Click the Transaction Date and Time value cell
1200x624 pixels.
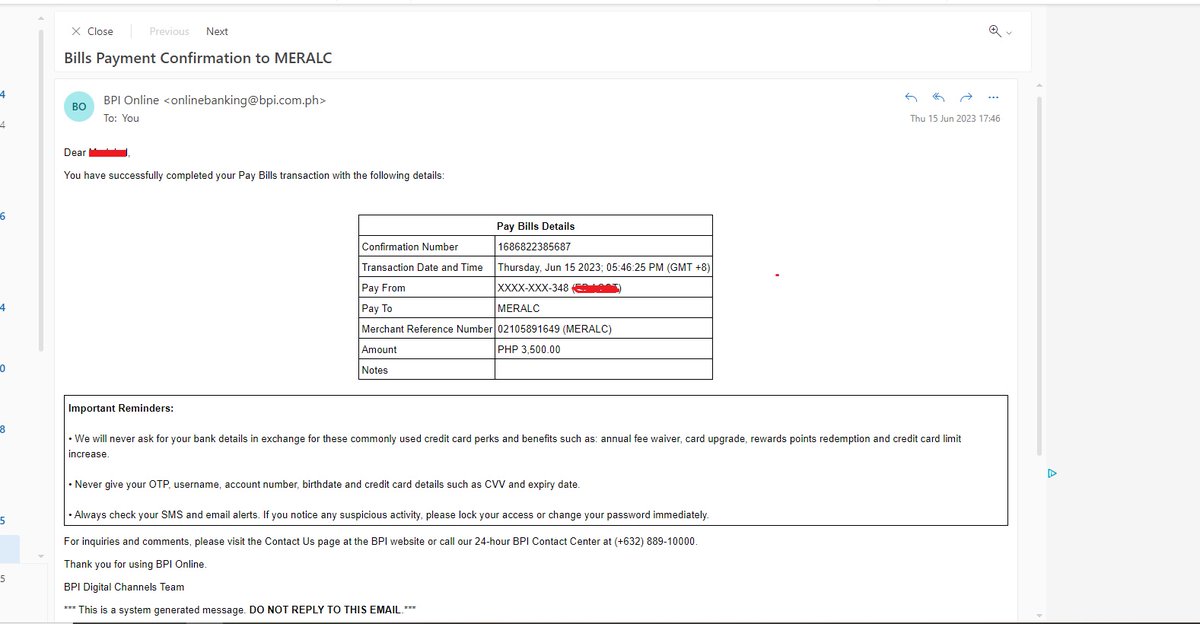tap(604, 267)
